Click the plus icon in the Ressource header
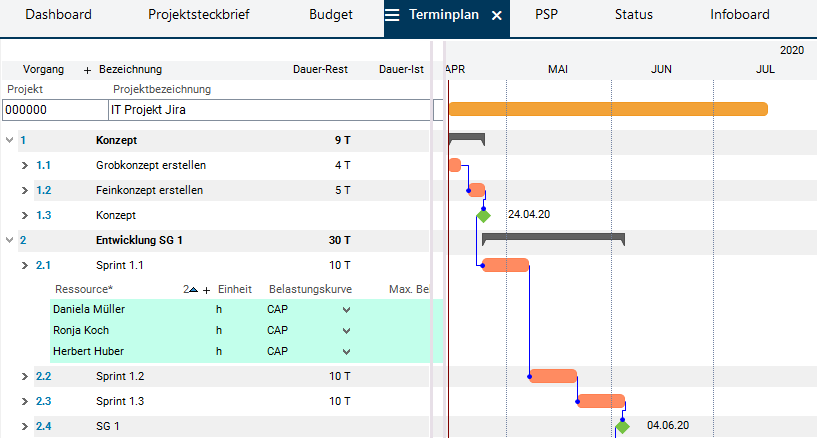 pos(207,290)
